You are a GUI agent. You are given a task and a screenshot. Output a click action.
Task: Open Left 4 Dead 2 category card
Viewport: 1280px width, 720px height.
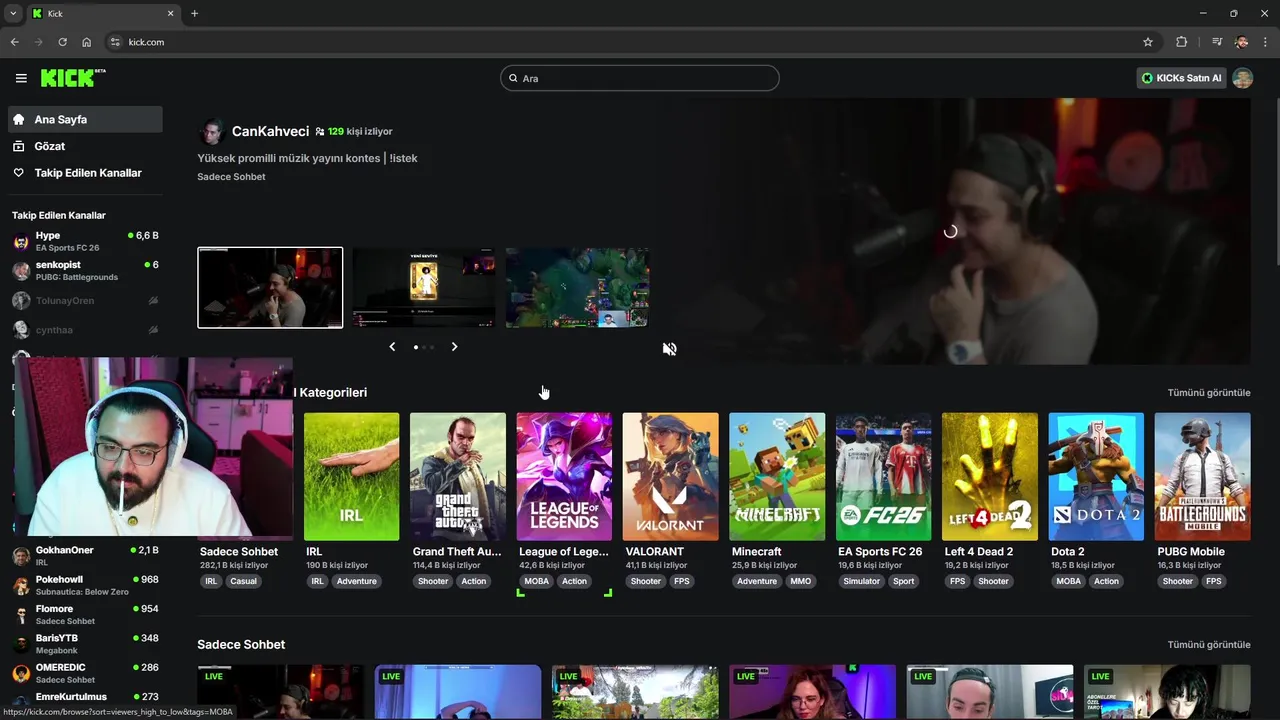click(990, 477)
